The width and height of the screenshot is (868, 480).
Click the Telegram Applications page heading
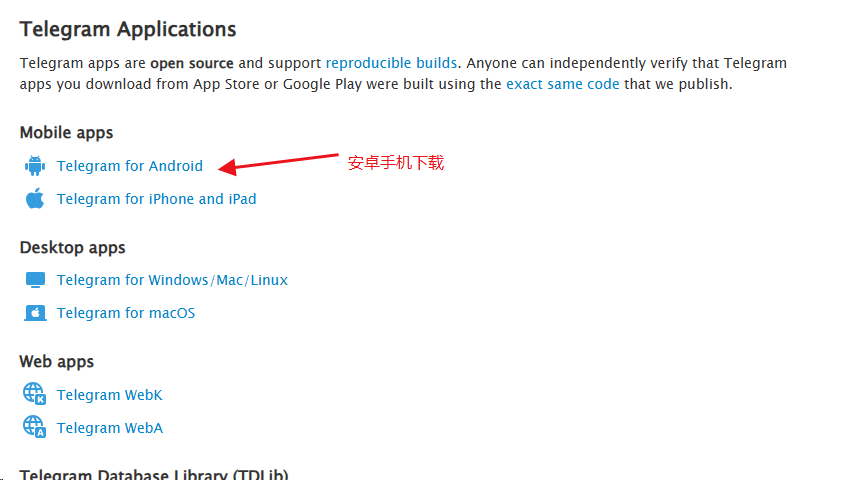128,29
